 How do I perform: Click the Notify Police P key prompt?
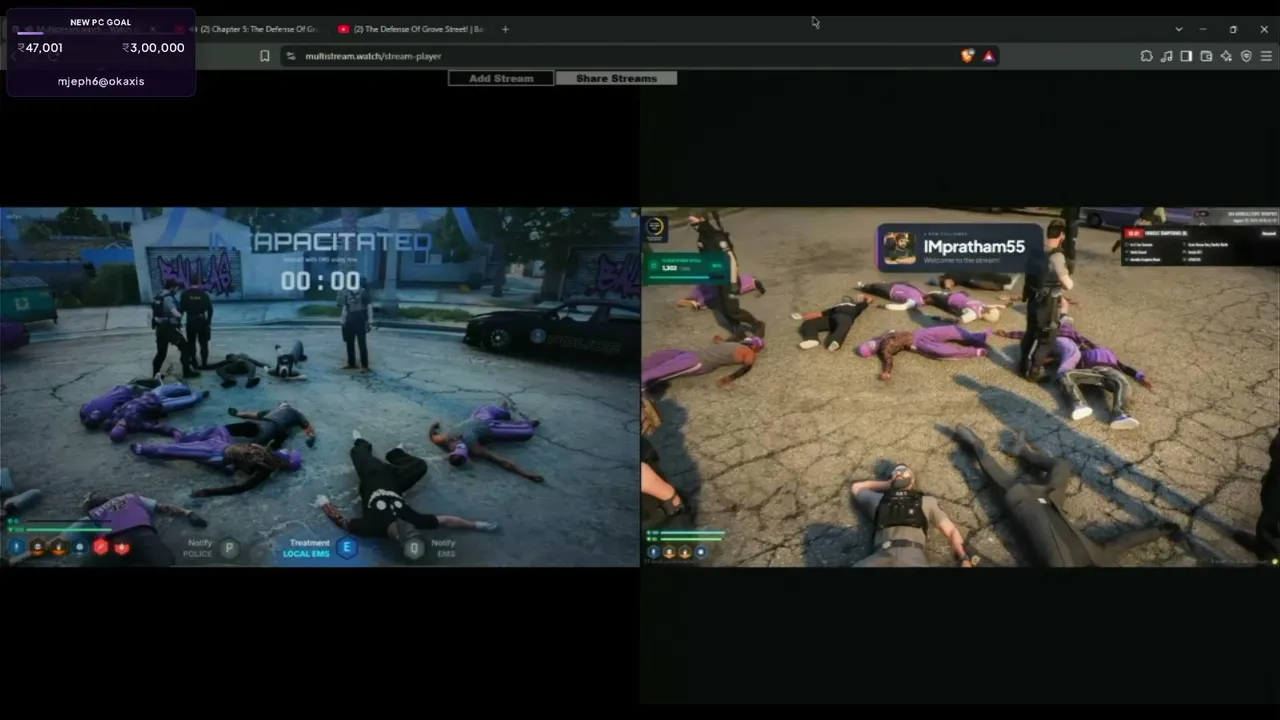tap(229, 548)
